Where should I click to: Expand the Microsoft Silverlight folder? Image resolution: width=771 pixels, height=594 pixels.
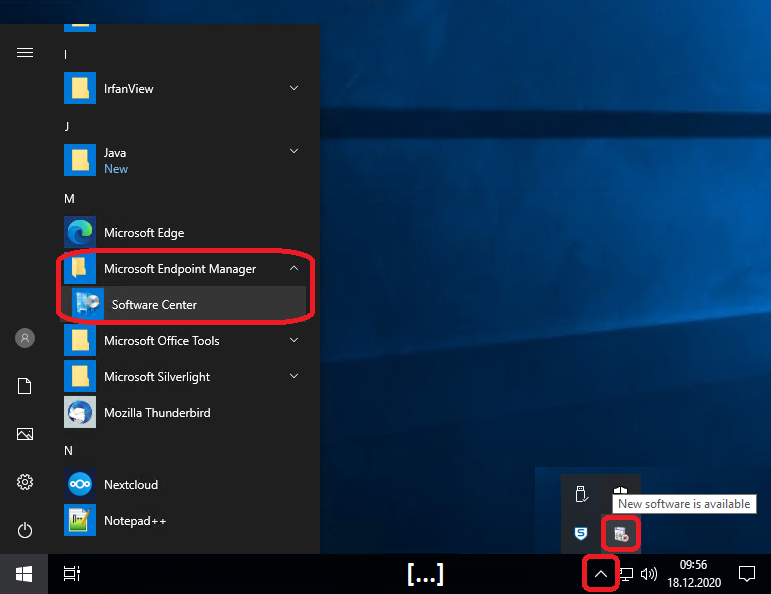tap(294, 377)
